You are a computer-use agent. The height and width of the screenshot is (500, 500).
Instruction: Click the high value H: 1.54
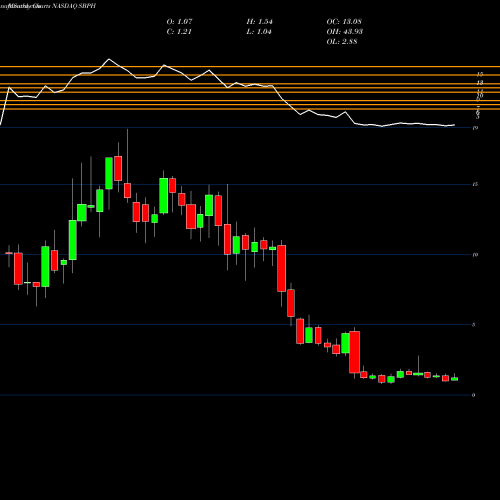(259, 22)
